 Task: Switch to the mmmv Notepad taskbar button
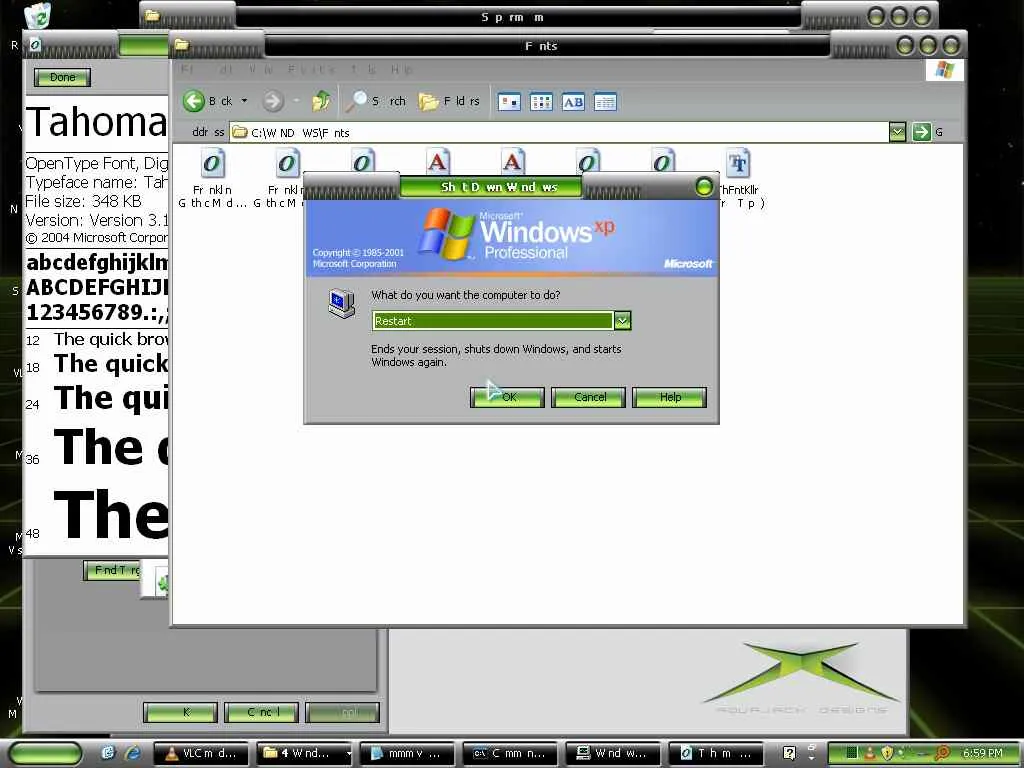406,753
